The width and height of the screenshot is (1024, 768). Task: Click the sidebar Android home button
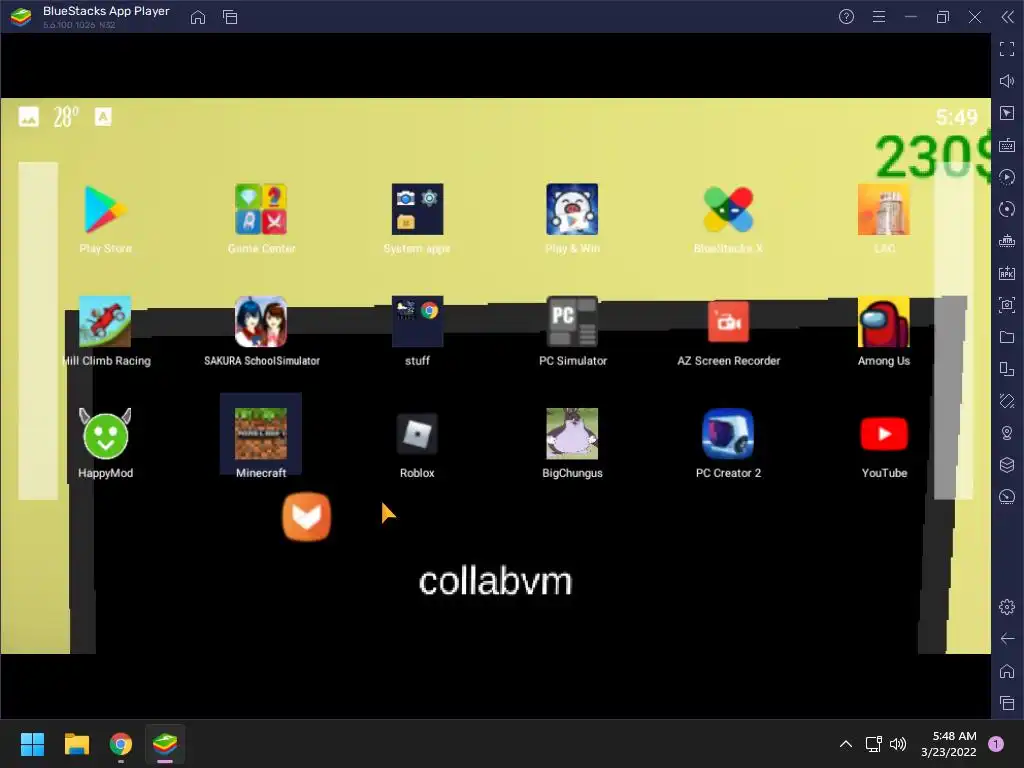point(1007,671)
